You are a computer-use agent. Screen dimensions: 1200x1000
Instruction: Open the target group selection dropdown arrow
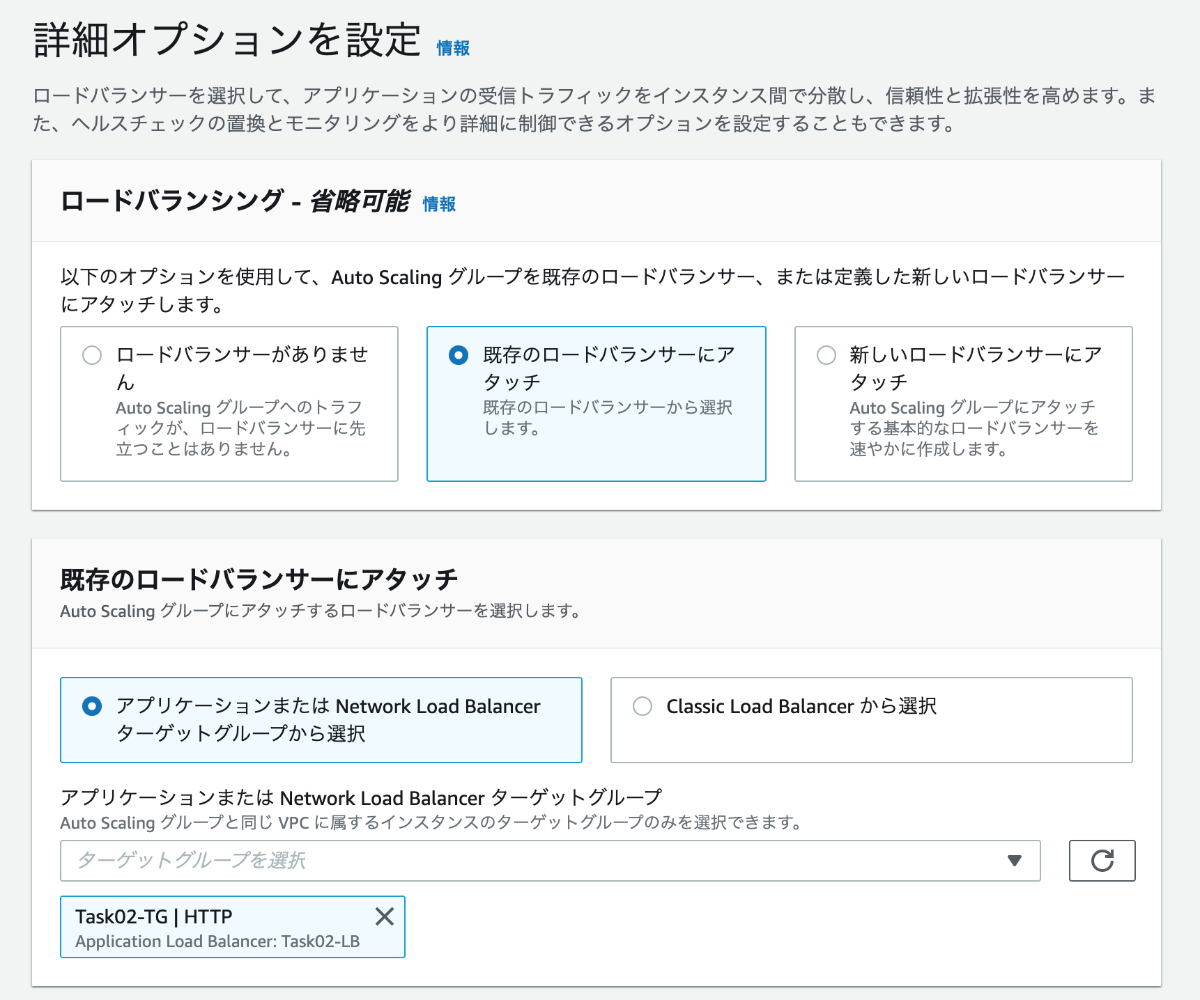1014,861
